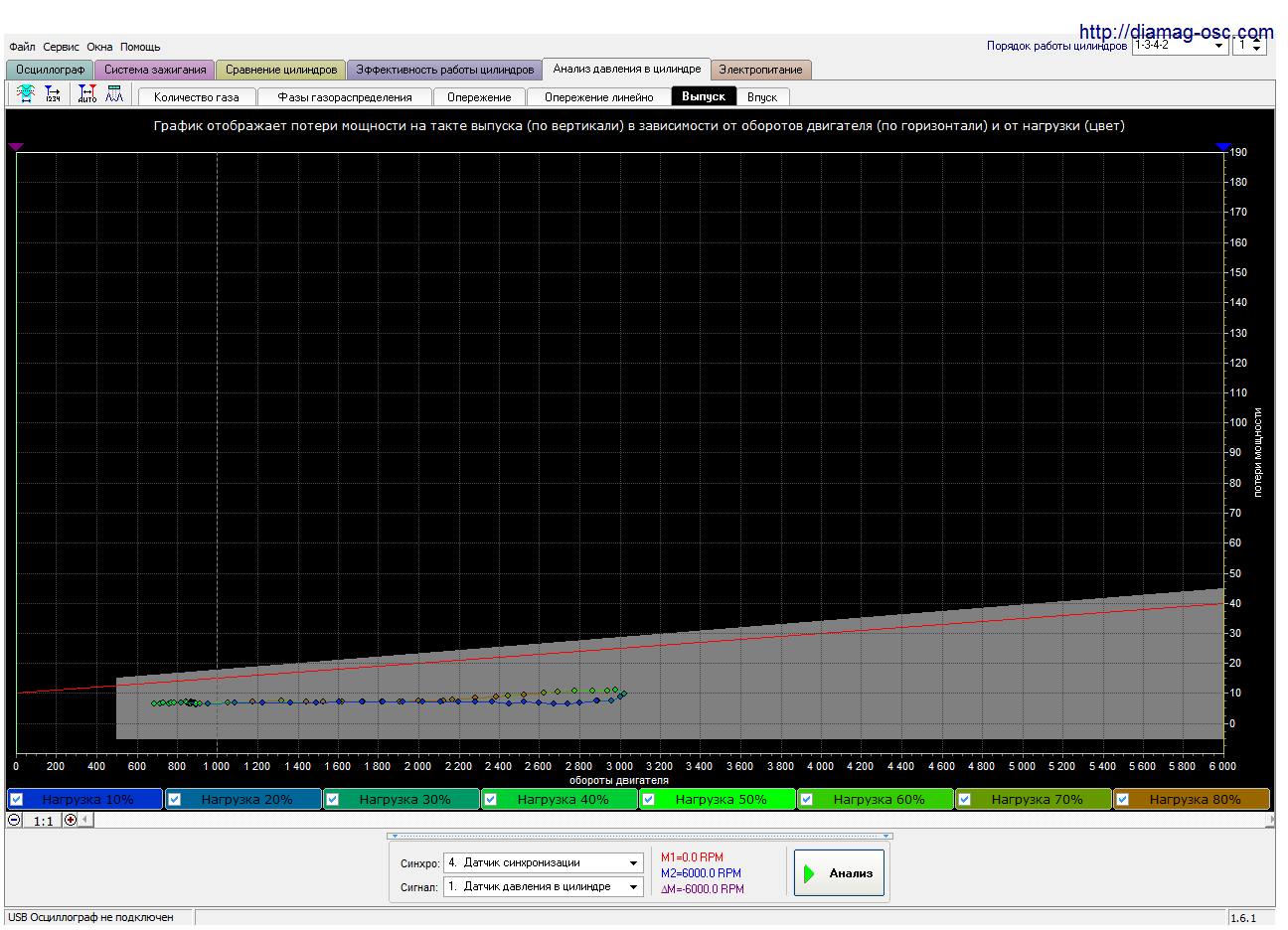Open the Фазы газораспределения subtab
The width and height of the screenshot is (1288, 930).
(x=345, y=97)
